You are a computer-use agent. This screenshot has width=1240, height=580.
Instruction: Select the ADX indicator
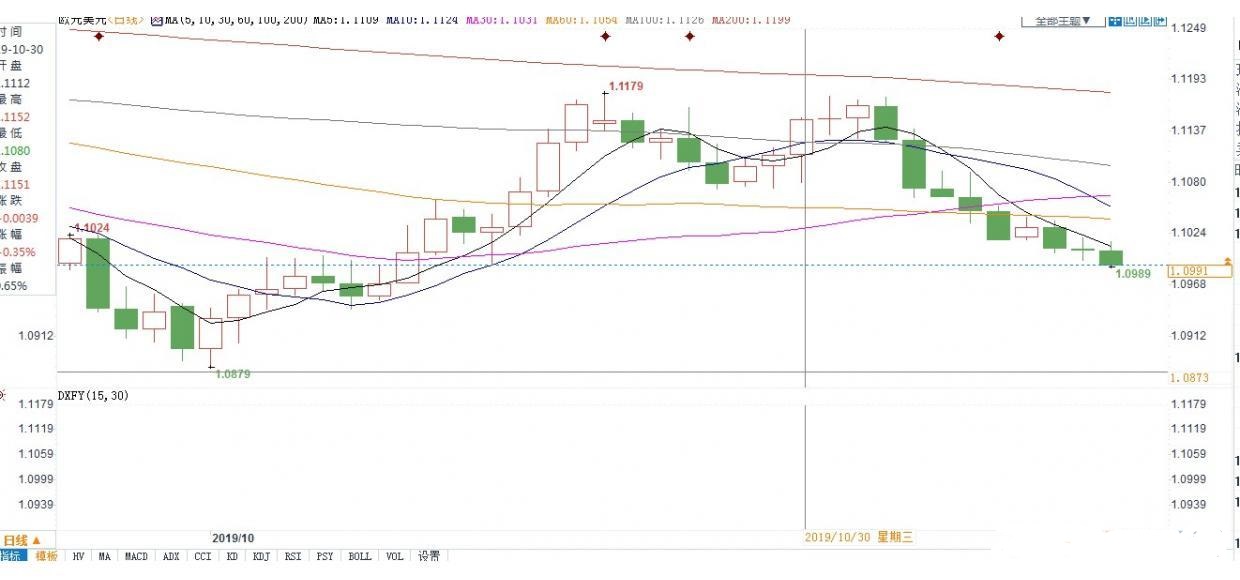coord(168,556)
